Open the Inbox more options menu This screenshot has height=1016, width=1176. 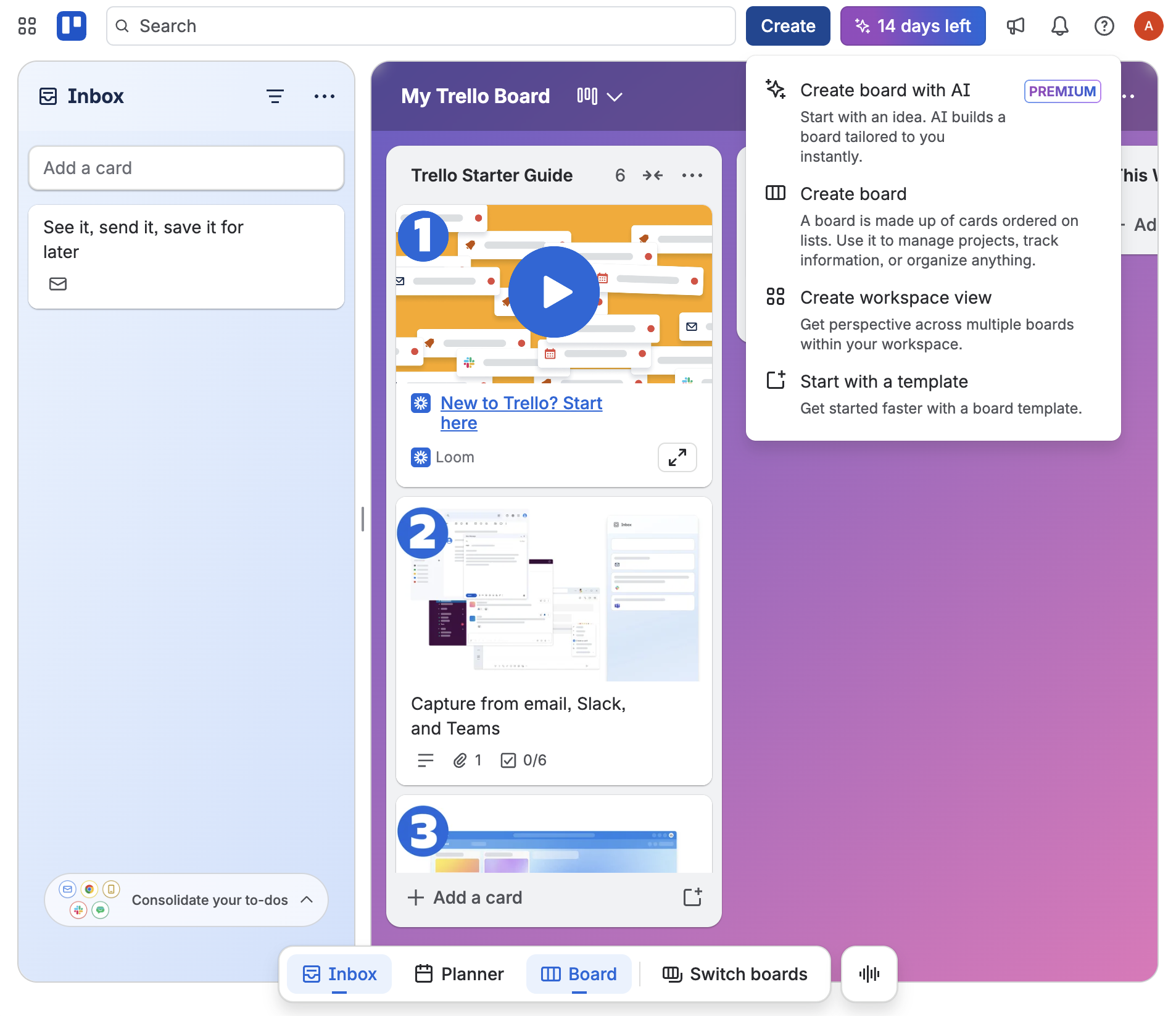(x=325, y=96)
